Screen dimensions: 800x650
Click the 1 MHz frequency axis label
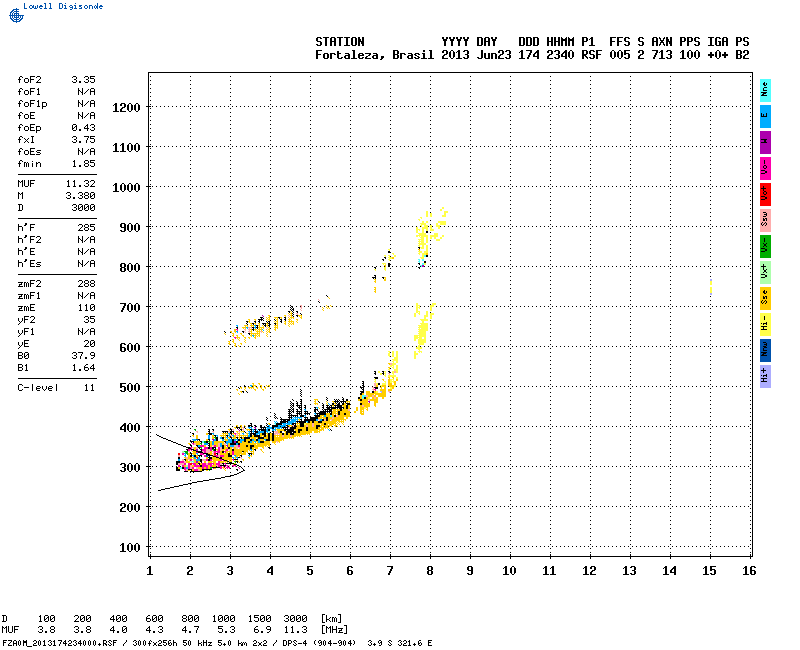149,571
